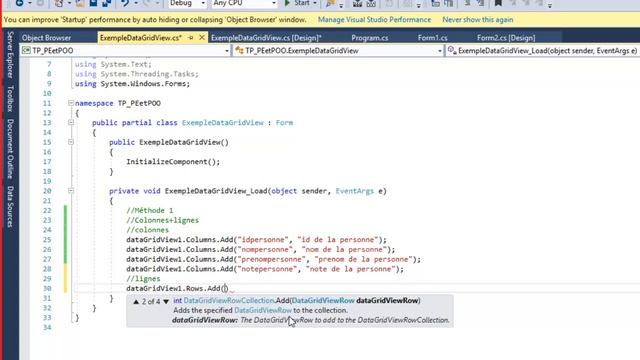Click the Navigate Backward arrow icon
The width and height of the screenshot is (640, 360).
(19, 3)
